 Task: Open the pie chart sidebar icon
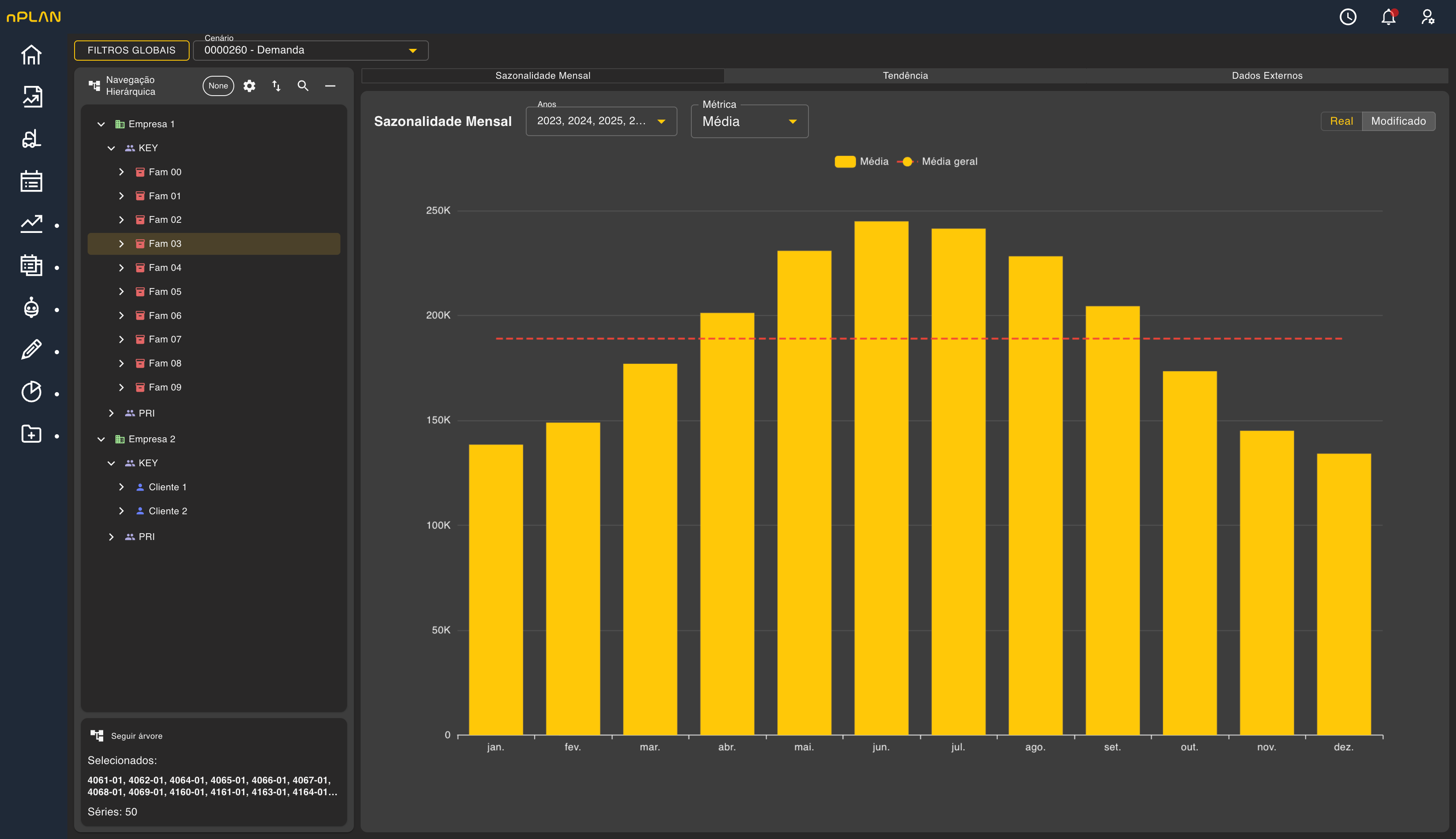pos(31,392)
